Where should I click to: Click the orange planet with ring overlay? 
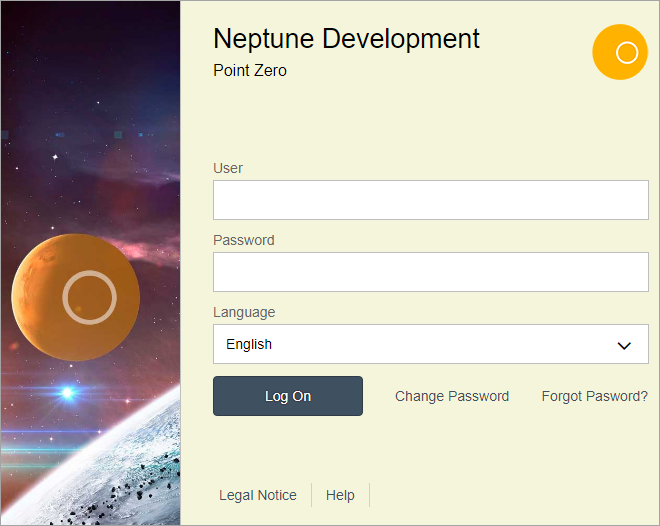tap(76, 296)
